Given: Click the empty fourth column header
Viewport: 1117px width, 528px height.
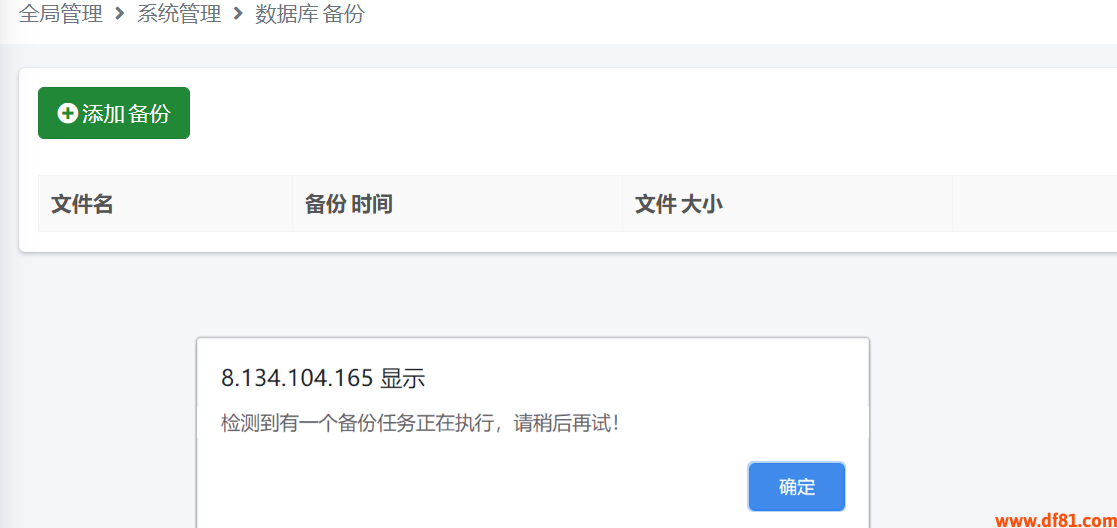Looking at the screenshot, I should pyautogui.click(x=1034, y=204).
